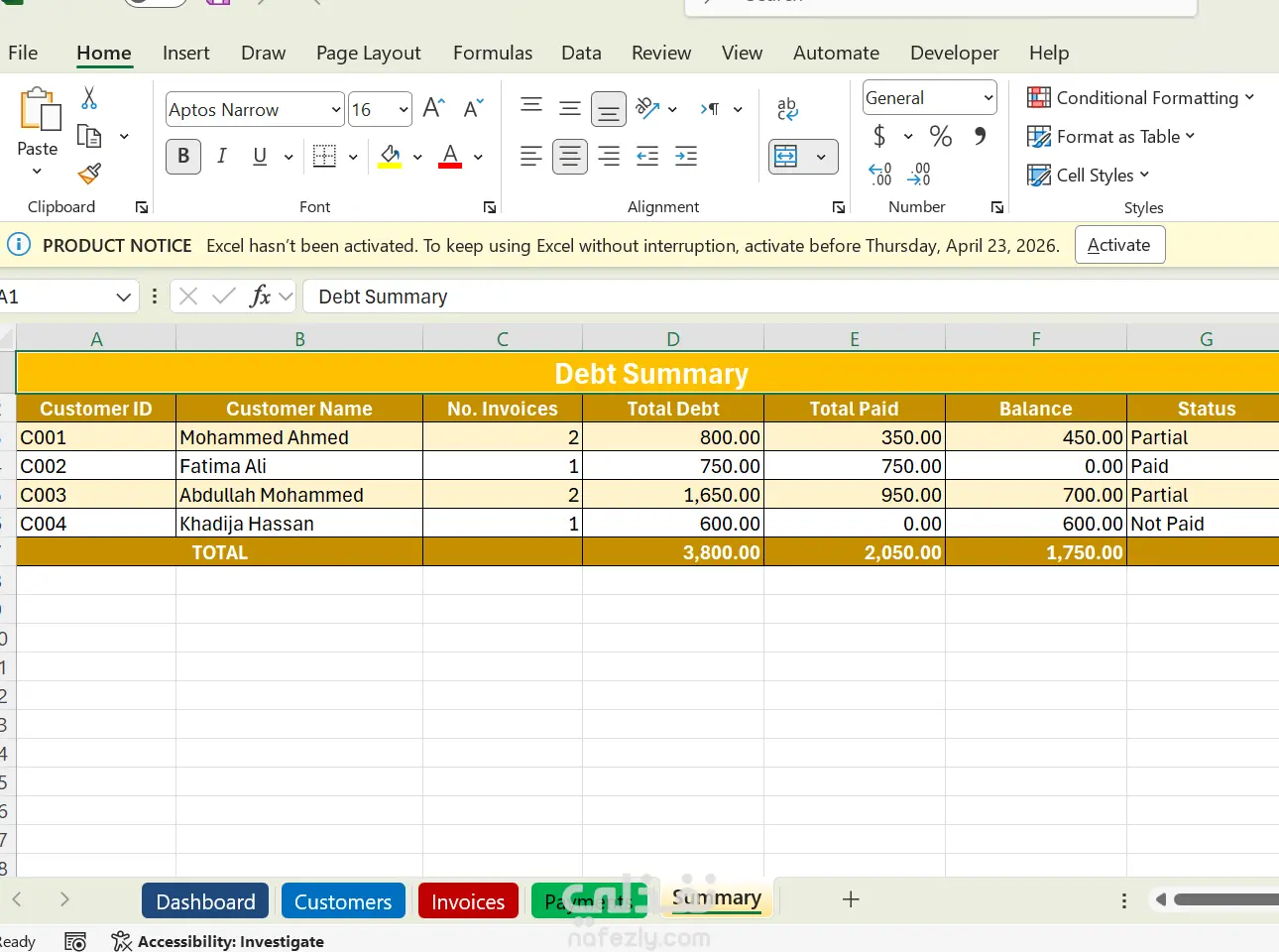Toggle Italic formatting
The width and height of the screenshot is (1279, 952).
point(222,156)
